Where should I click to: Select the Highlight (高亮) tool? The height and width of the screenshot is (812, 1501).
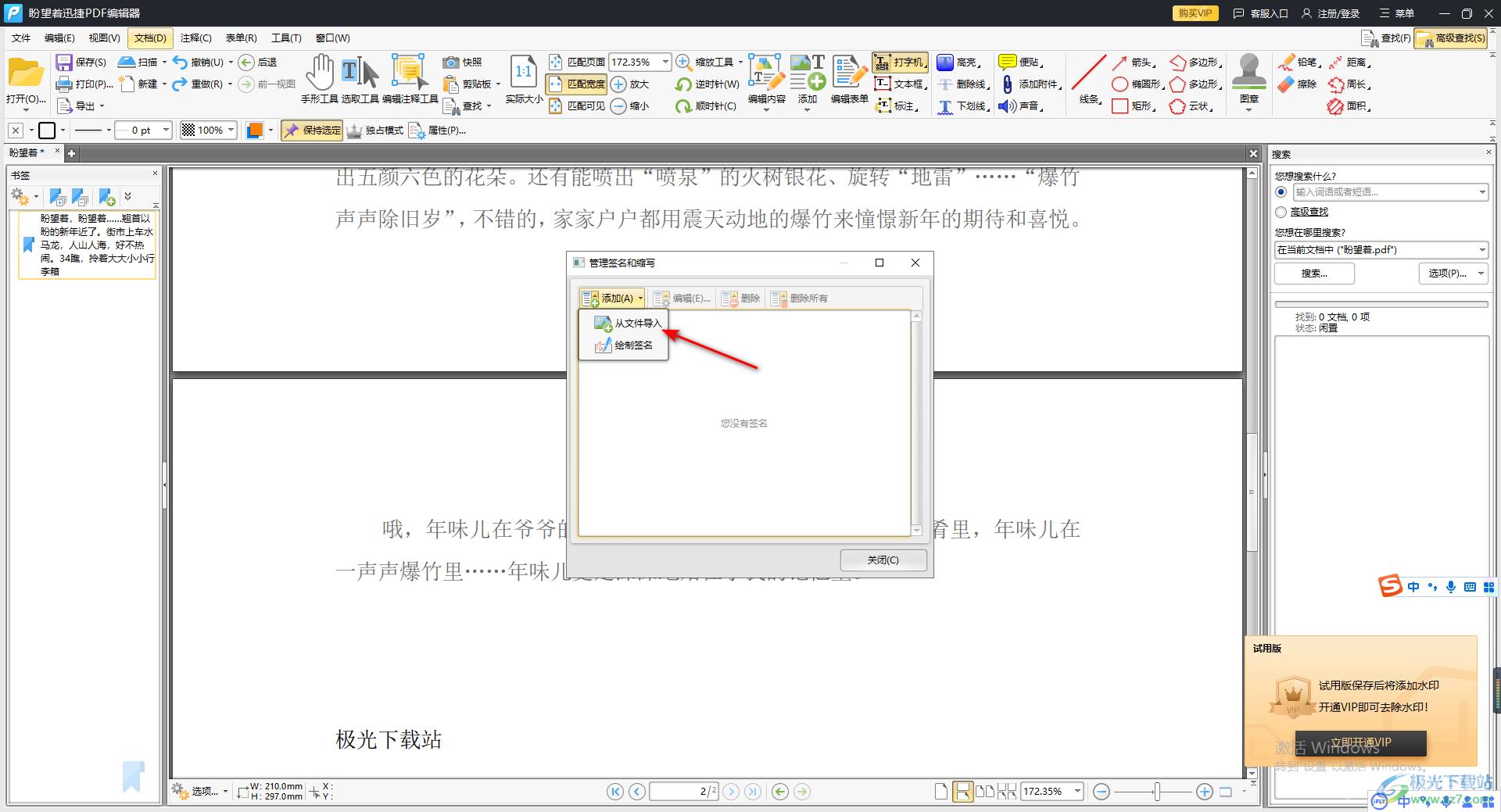pos(958,63)
